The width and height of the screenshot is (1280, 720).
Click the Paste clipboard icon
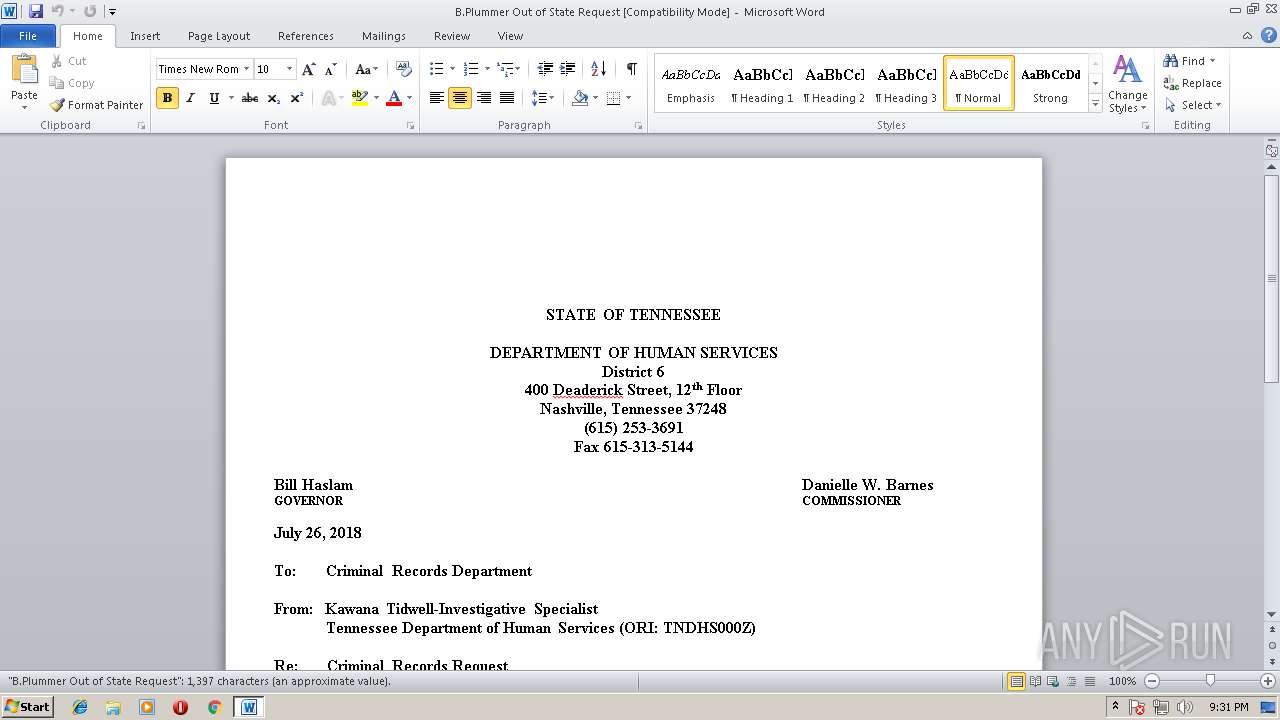coord(24,69)
